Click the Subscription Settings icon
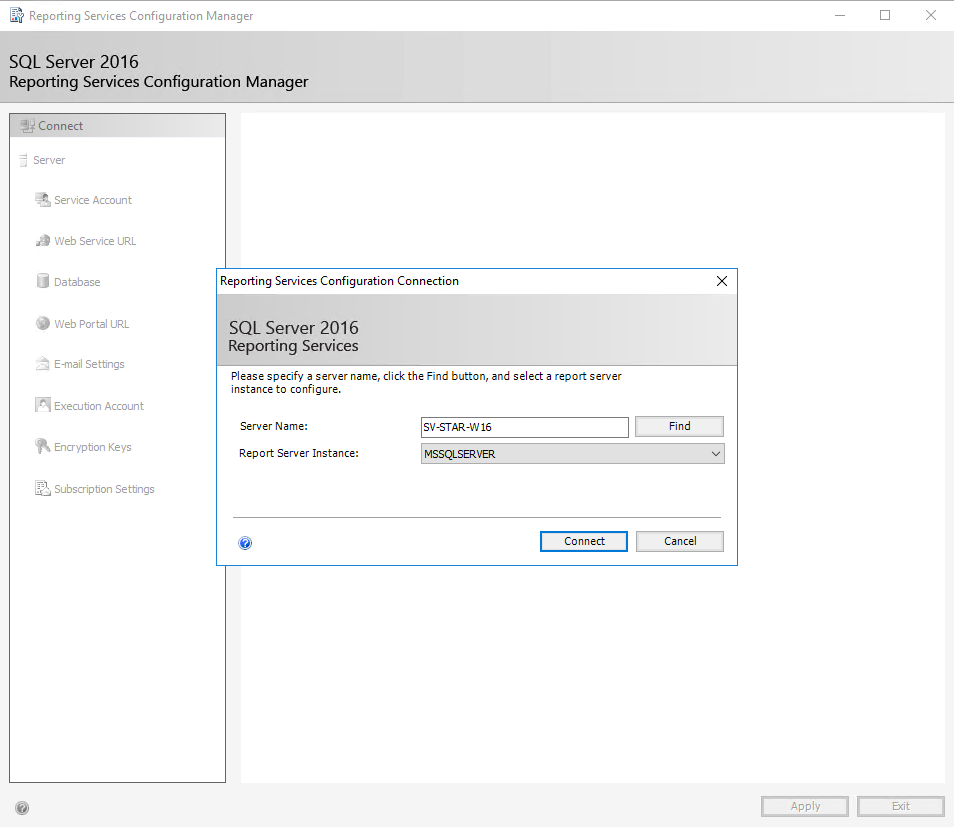Screen dimensions: 954x827 point(43,488)
